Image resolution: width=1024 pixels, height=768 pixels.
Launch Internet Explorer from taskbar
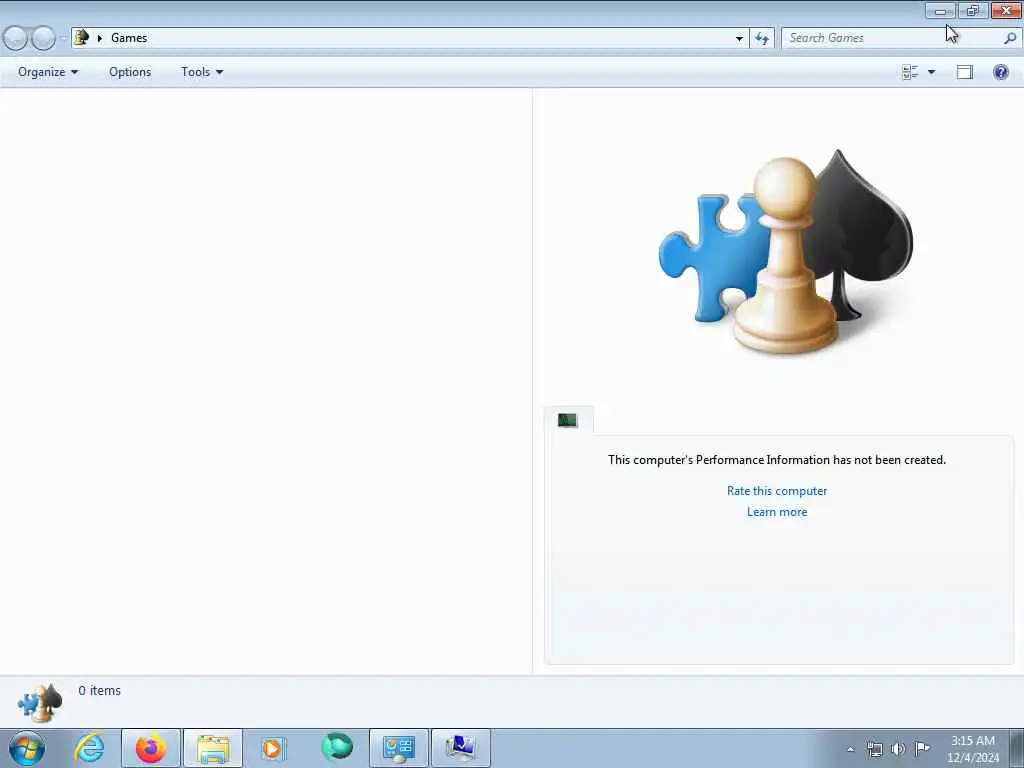tap(89, 748)
